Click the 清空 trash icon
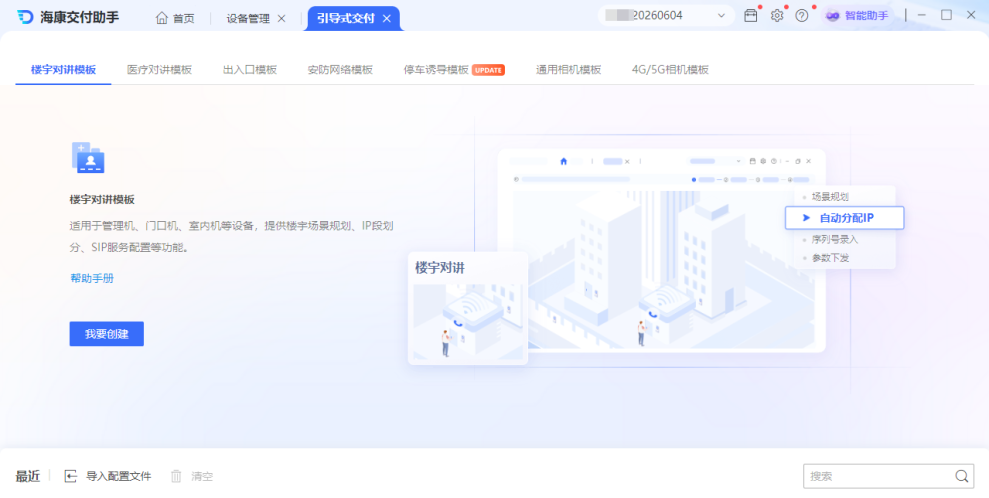This screenshot has width=989, height=498. pos(176,476)
